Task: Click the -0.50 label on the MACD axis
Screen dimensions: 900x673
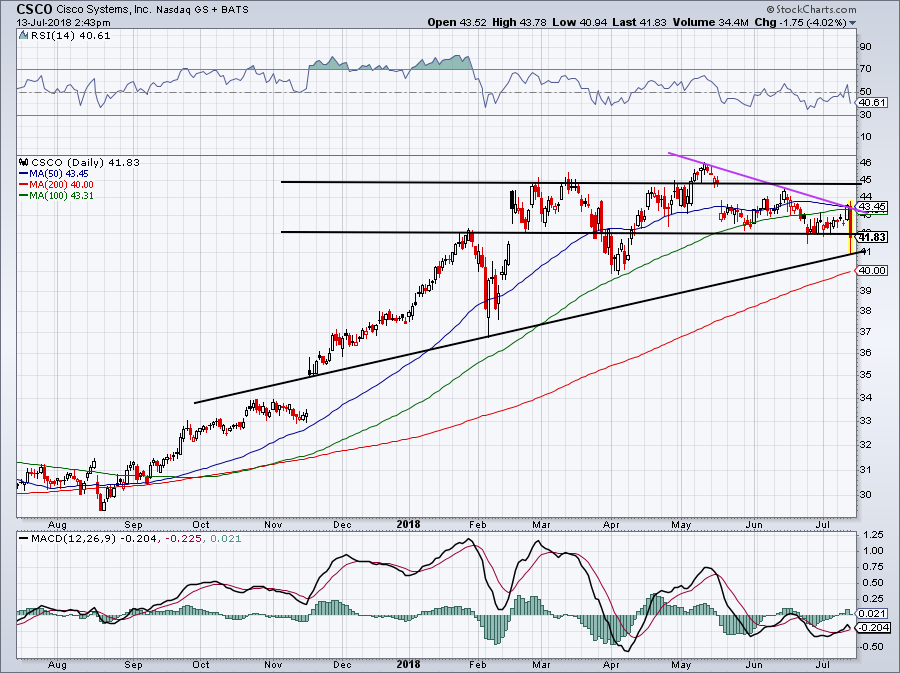Action: coord(872,647)
